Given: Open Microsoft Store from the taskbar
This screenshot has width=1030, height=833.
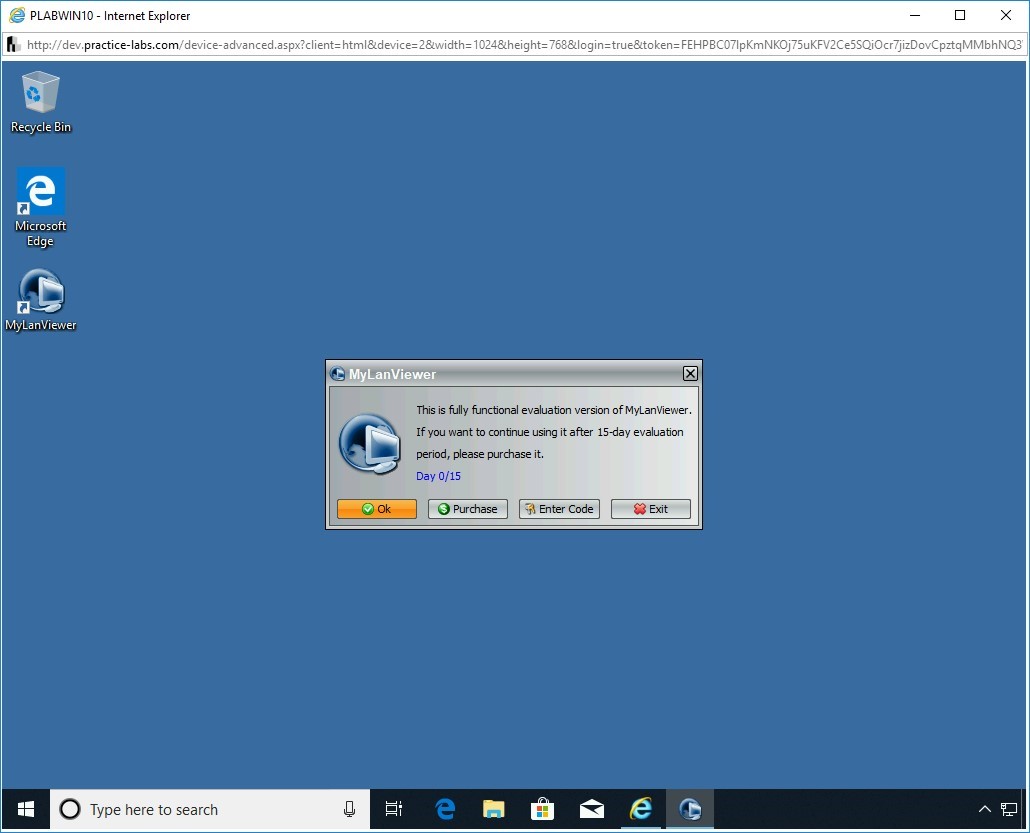Looking at the screenshot, I should [543, 809].
